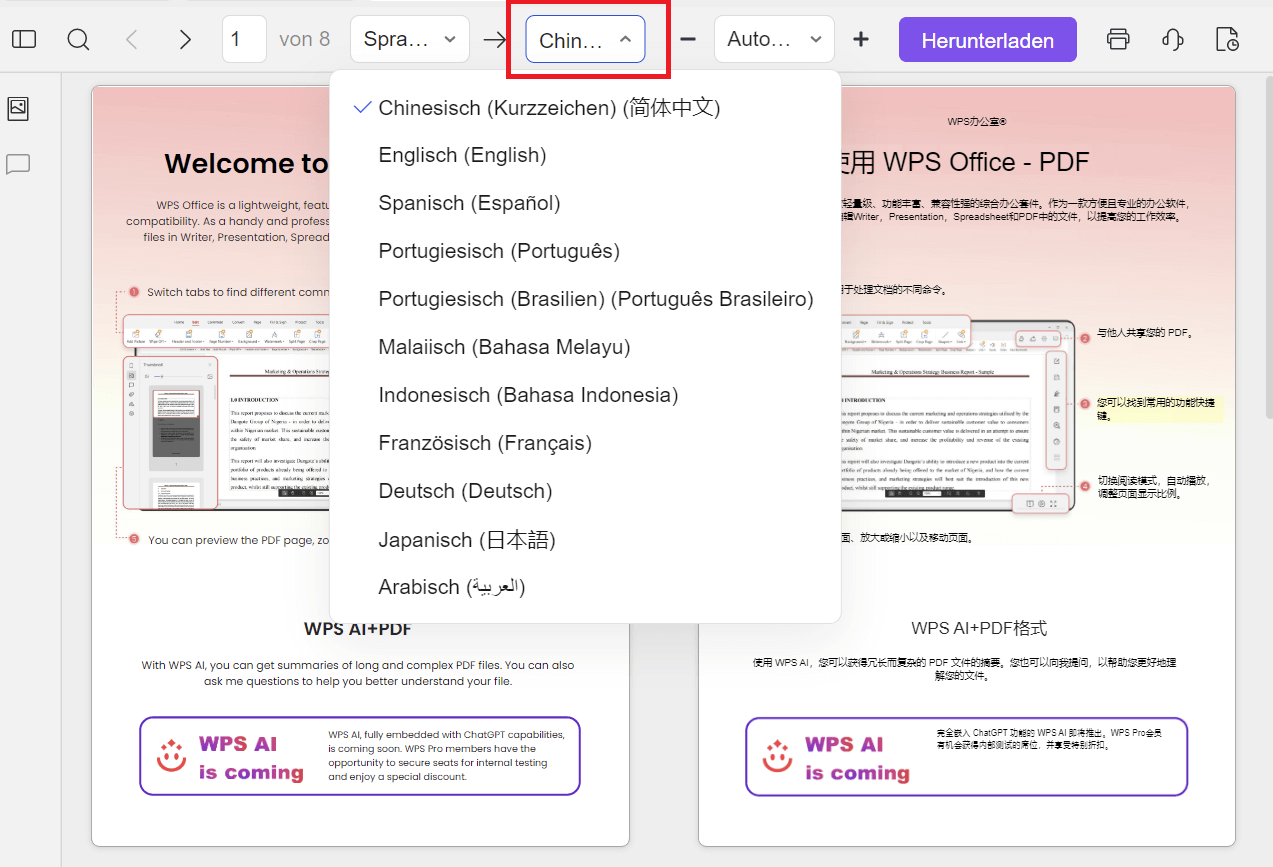Open the source language 'Spra…' dropdown
1273x867 pixels.
pyautogui.click(x=410, y=39)
